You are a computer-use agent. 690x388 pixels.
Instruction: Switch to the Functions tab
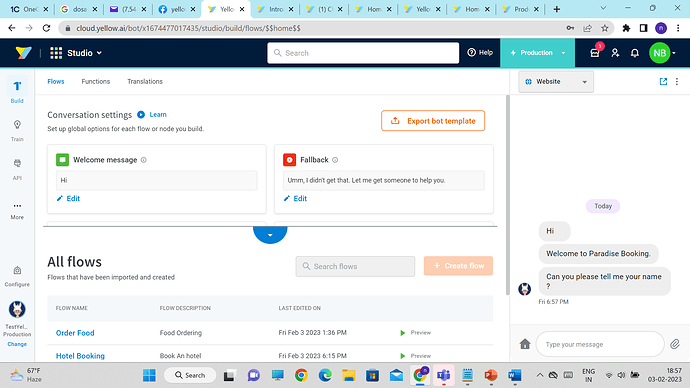[x=95, y=81]
